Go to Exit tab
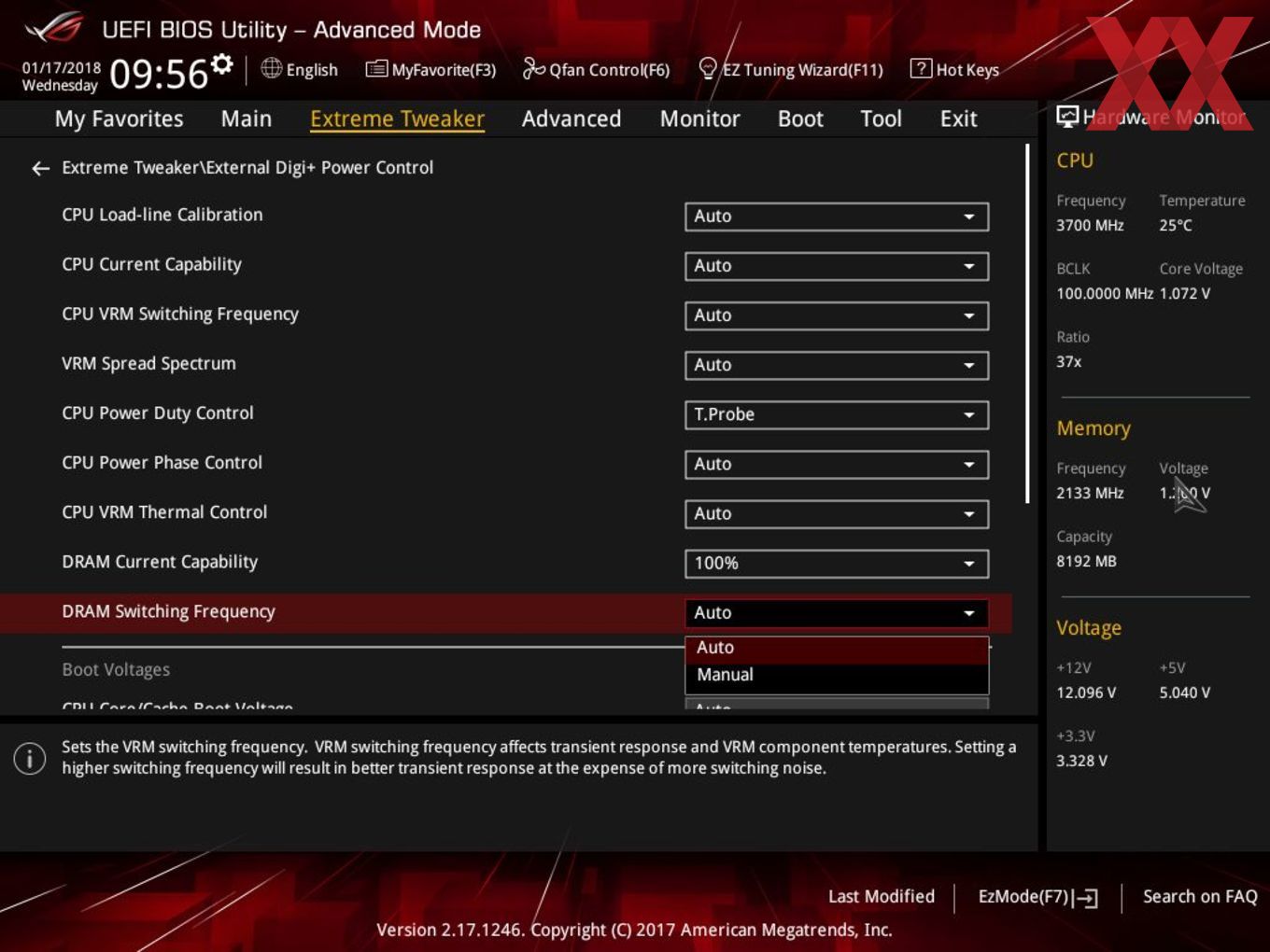 (958, 119)
